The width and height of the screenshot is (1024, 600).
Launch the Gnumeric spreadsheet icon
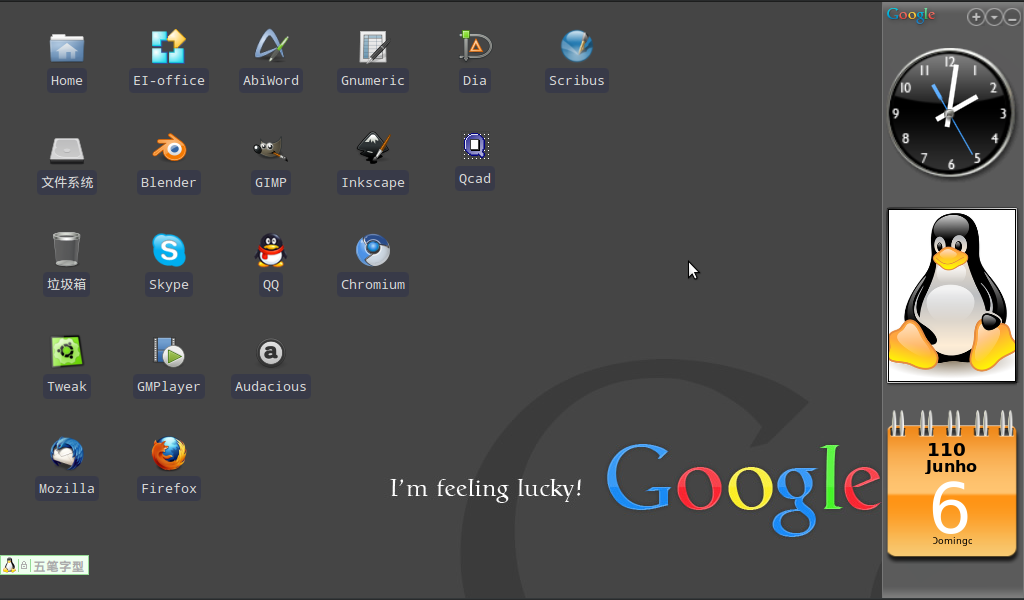tap(373, 47)
